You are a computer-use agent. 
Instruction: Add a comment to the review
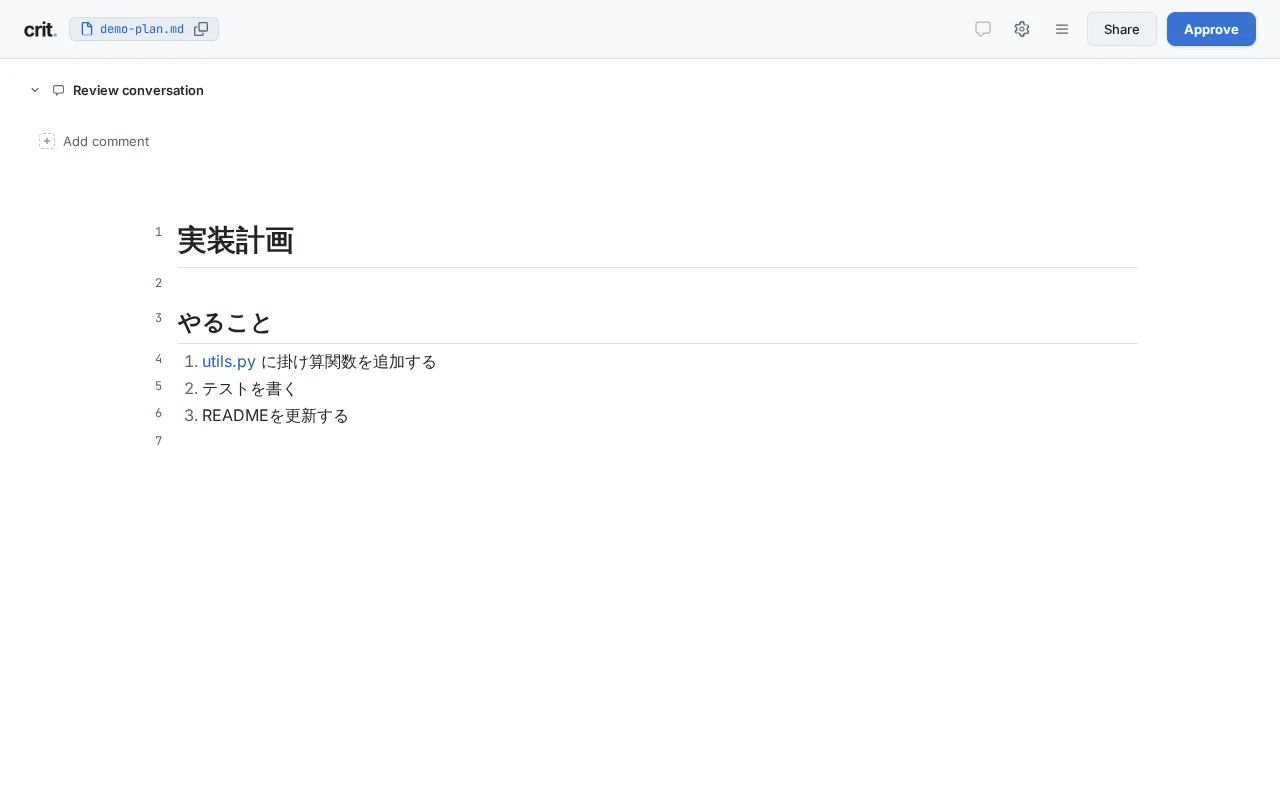point(94,141)
